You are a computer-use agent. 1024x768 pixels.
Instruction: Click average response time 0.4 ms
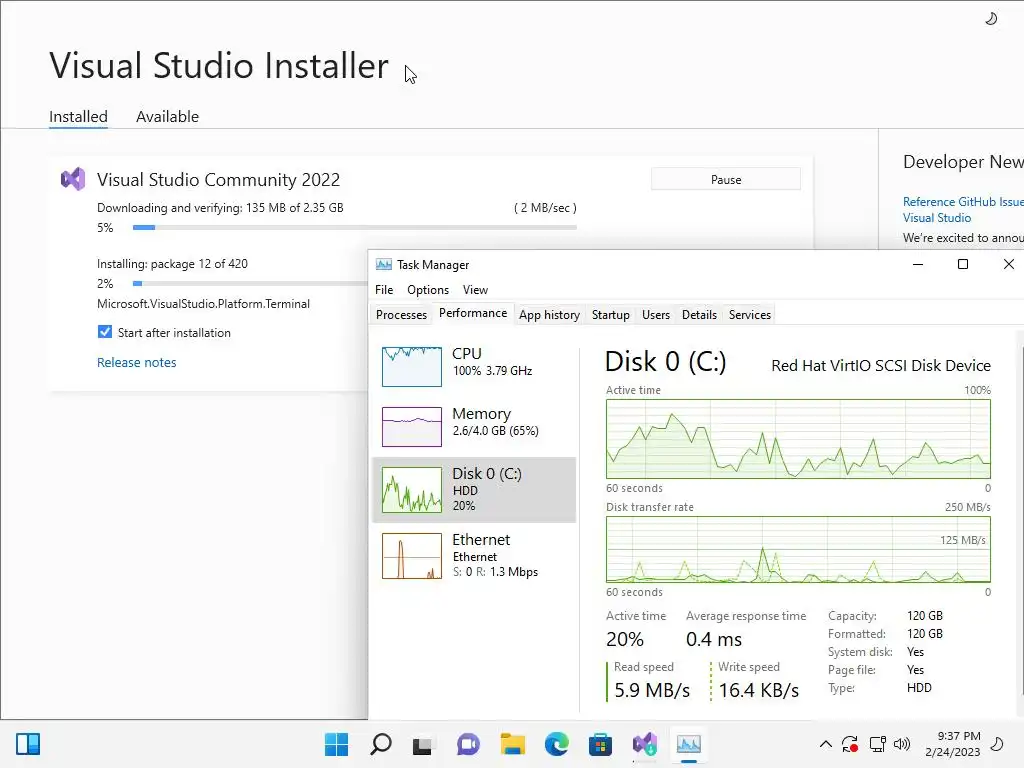click(x=714, y=639)
